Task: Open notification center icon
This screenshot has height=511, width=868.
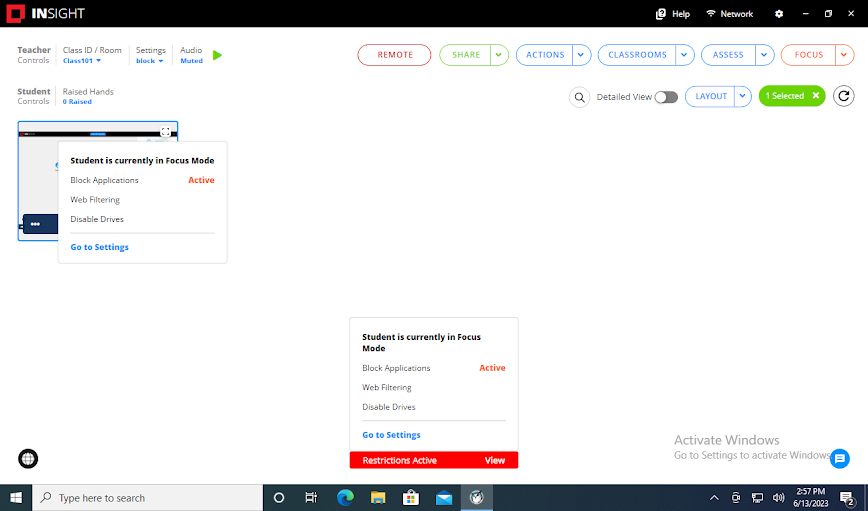Action: (x=846, y=498)
